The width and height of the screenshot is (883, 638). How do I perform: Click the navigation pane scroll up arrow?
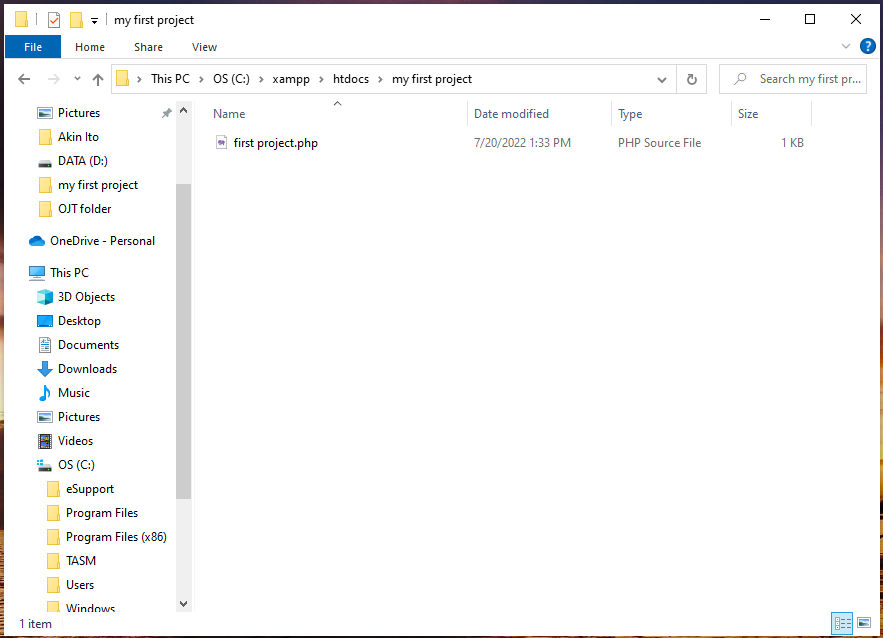pyautogui.click(x=184, y=111)
